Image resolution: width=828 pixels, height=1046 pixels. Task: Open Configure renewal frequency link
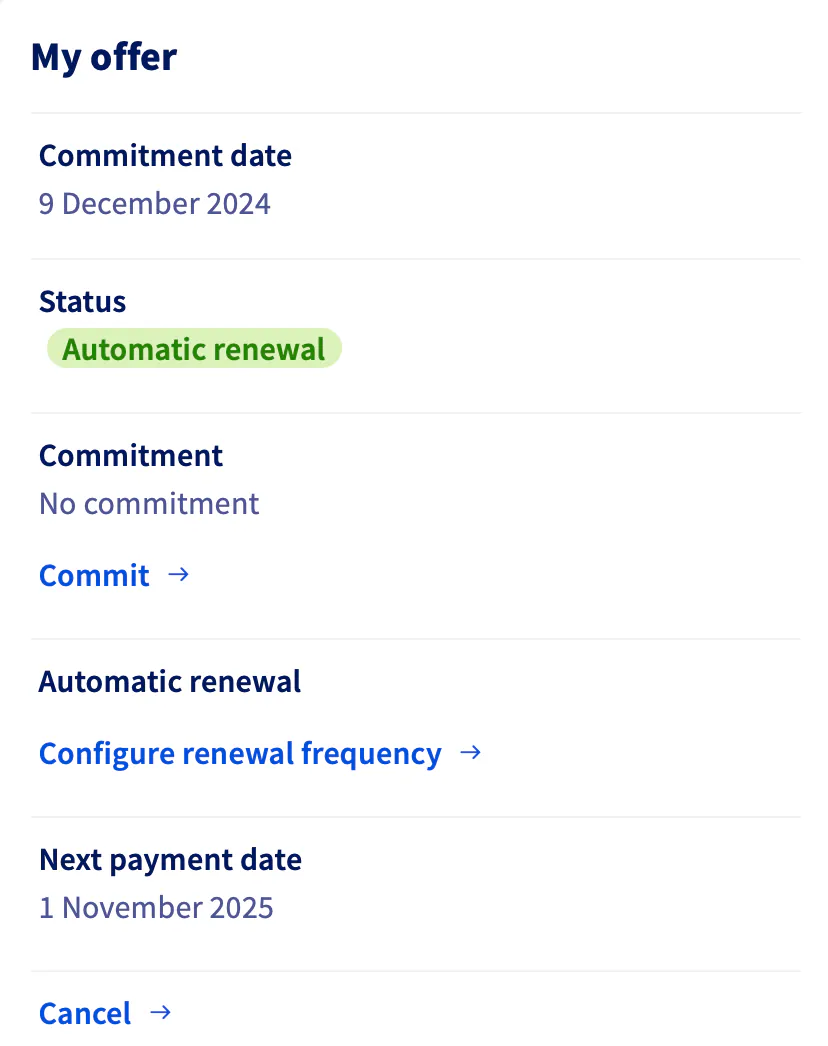click(x=240, y=754)
